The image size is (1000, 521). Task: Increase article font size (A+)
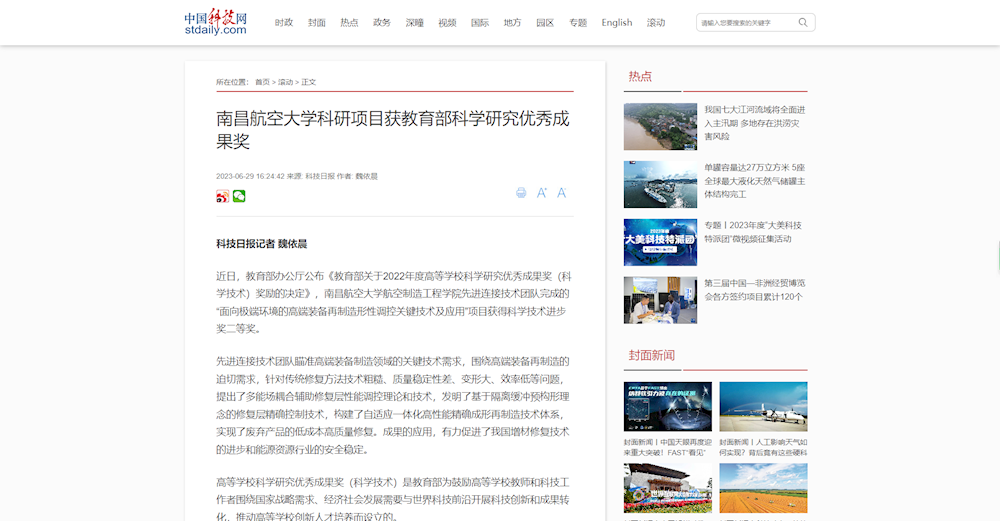point(542,193)
